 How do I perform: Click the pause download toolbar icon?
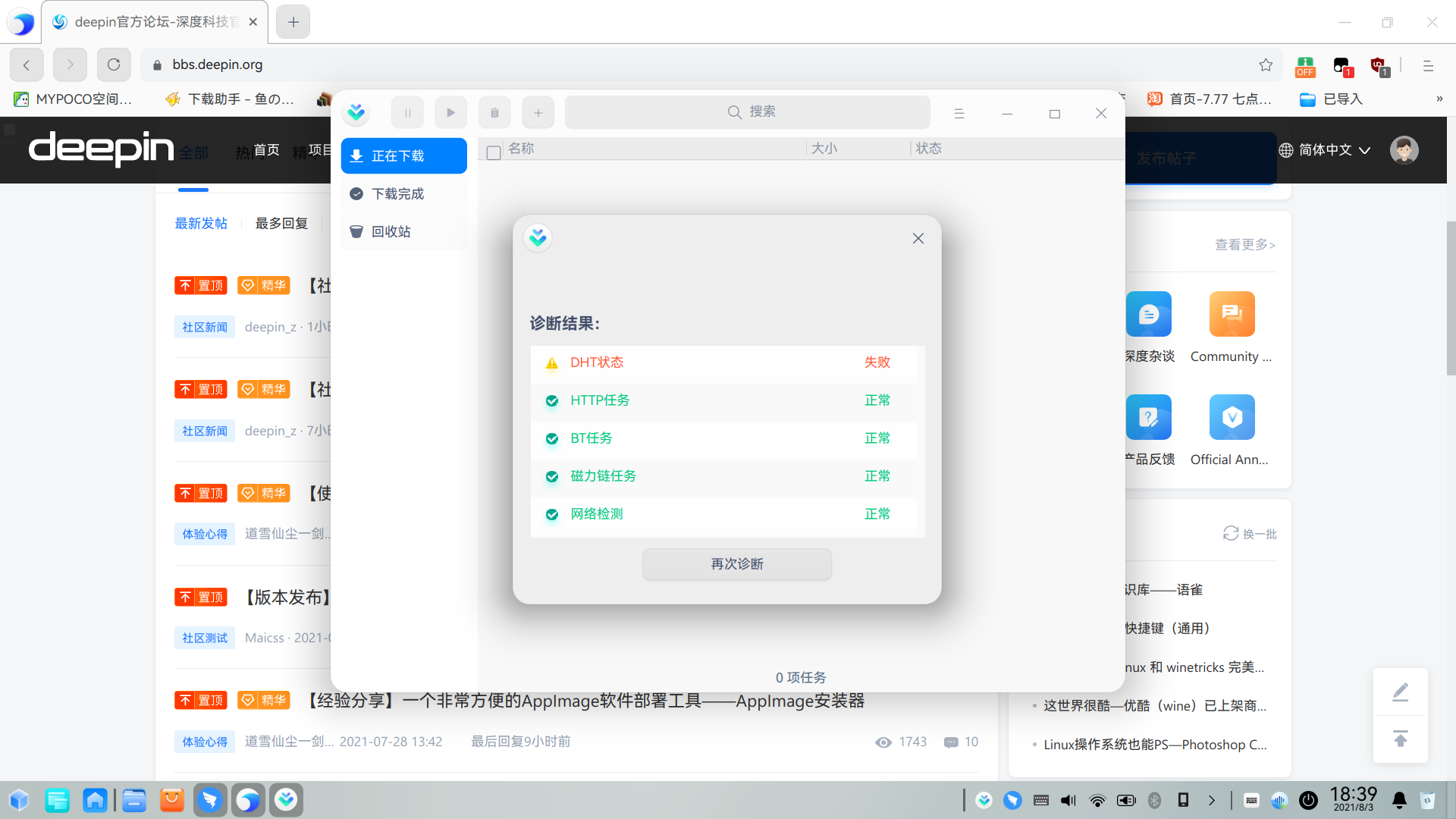pyautogui.click(x=407, y=113)
